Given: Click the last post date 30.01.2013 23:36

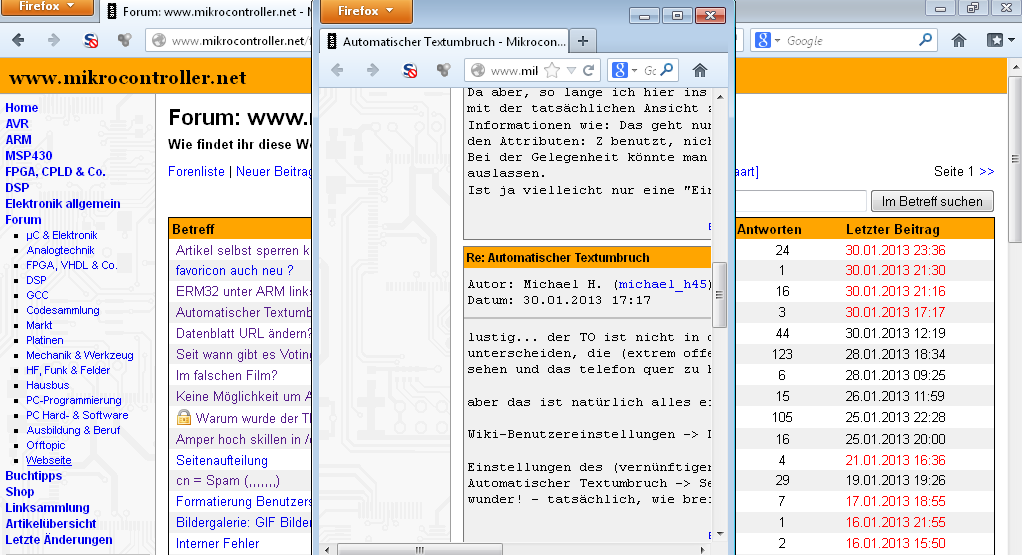Looking at the screenshot, I should pyautogui.click(x=895, y=250).
